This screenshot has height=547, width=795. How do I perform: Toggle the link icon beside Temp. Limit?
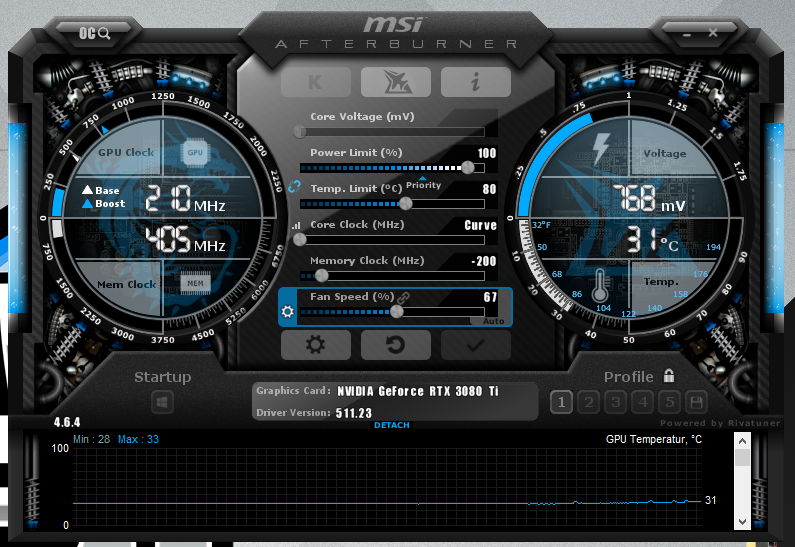tap(294, 187)
